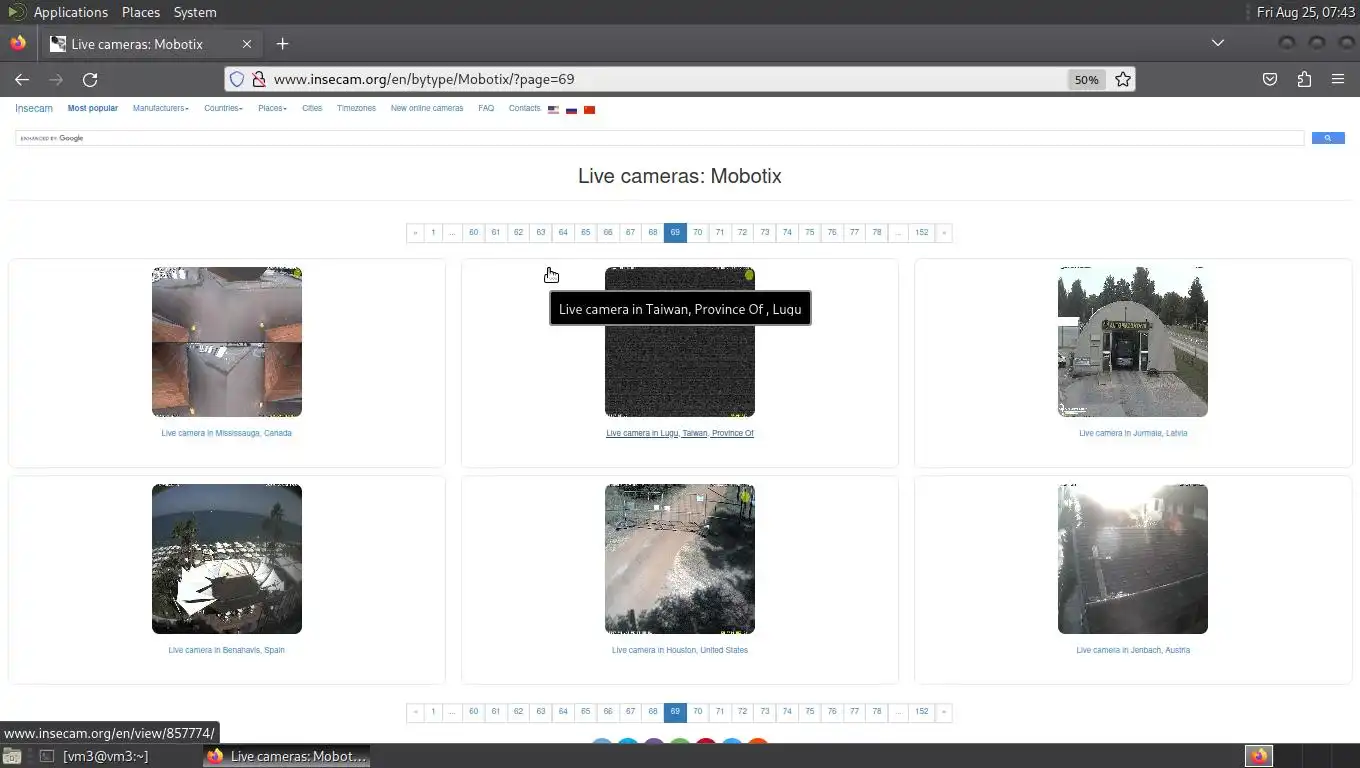Go back using the browser back arrow
The height and width of the screenshot is (768, 1360).
click(22, 79)
